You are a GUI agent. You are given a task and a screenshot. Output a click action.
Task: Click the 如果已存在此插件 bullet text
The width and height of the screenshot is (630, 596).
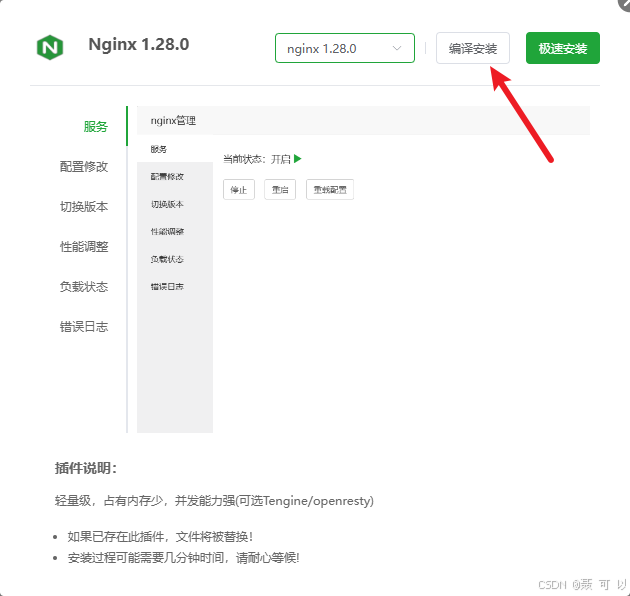pyautogui.click(x=160, y=537)
